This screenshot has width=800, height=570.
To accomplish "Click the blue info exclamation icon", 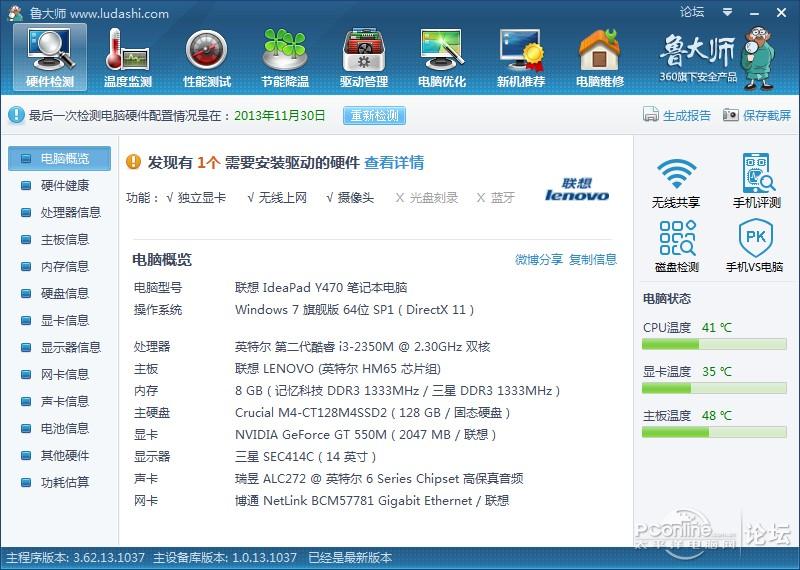I will [x=16, y=115].
